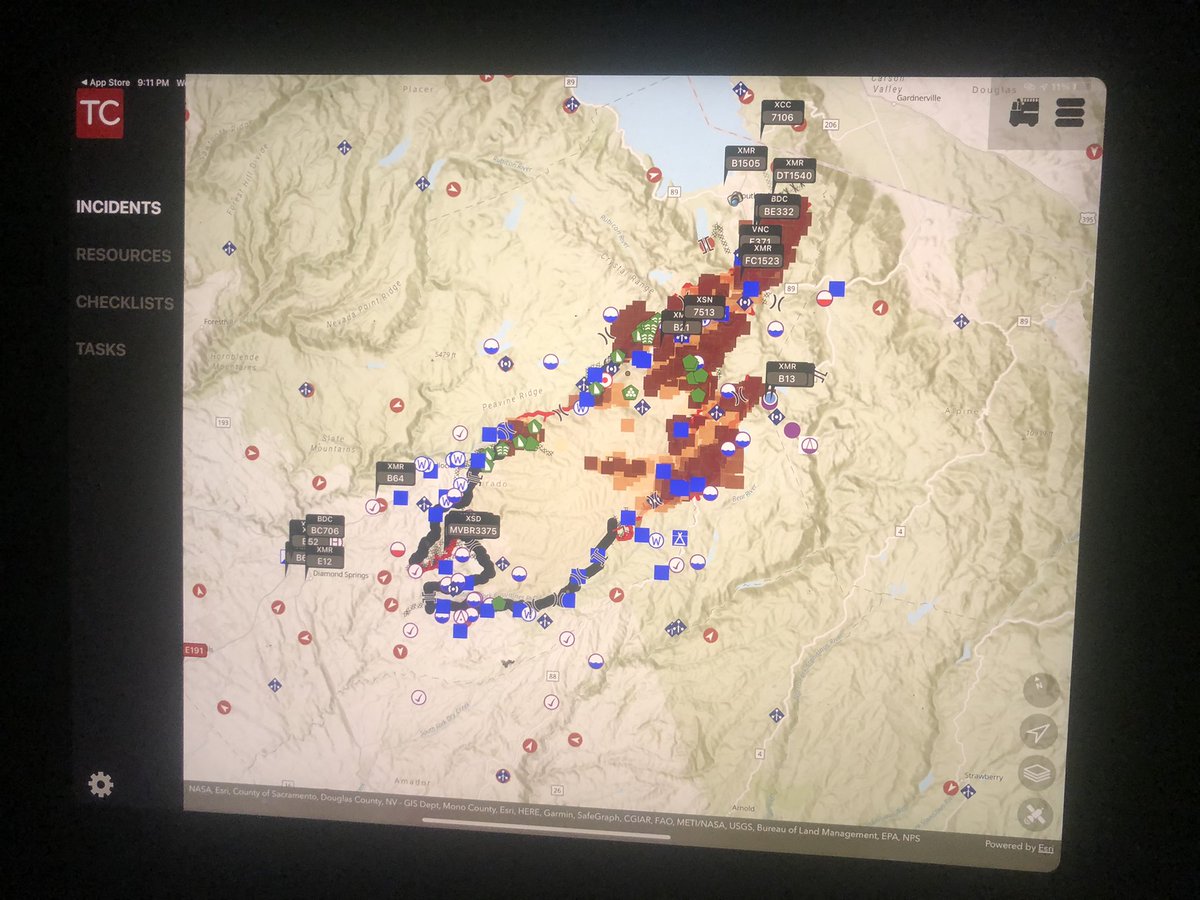1200x900 pixels.
Task: Open the INCIDENTS section in the sidebar
Action: click(x=118, y=208)
